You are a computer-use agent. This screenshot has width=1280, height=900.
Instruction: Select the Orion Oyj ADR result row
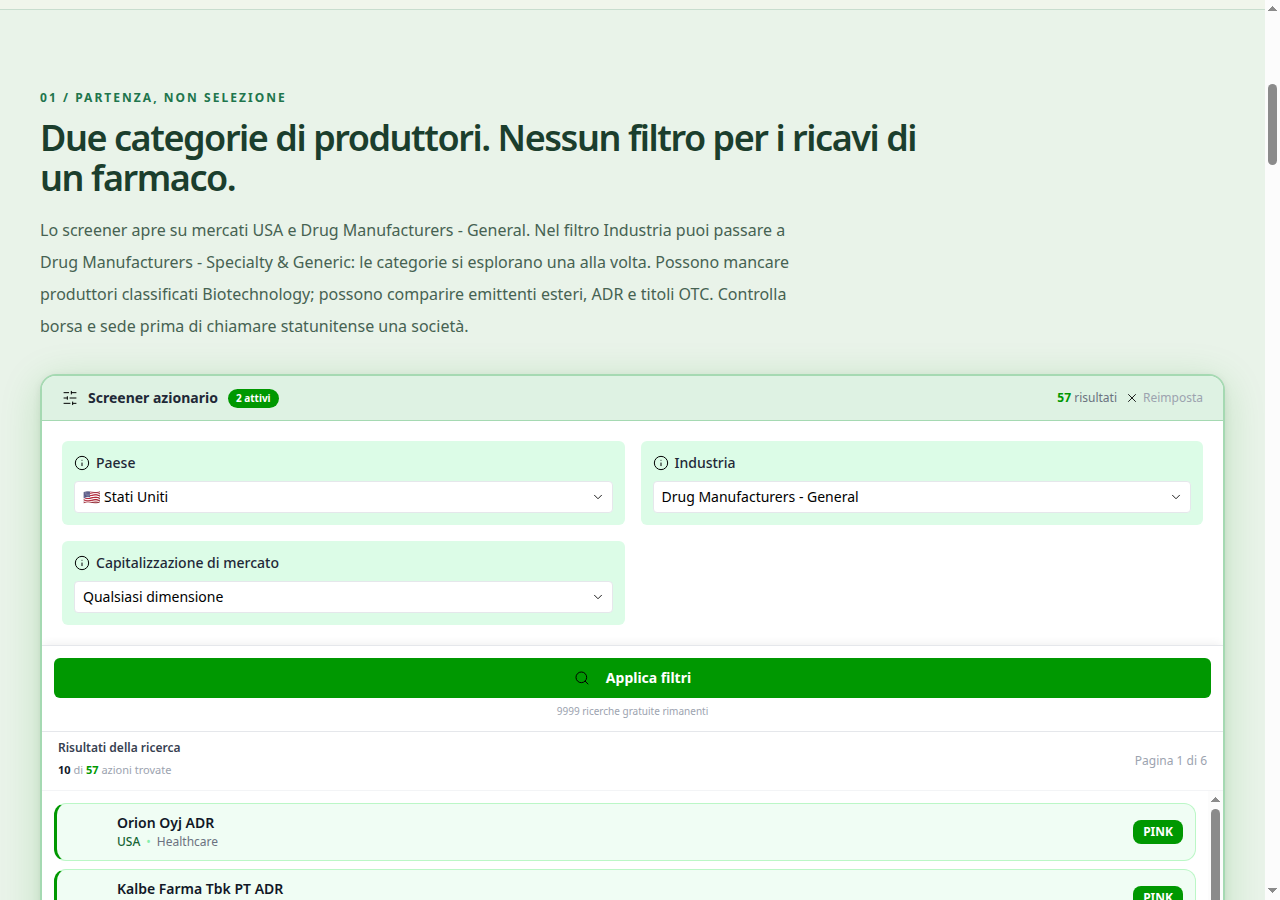[x=625, y=832]
